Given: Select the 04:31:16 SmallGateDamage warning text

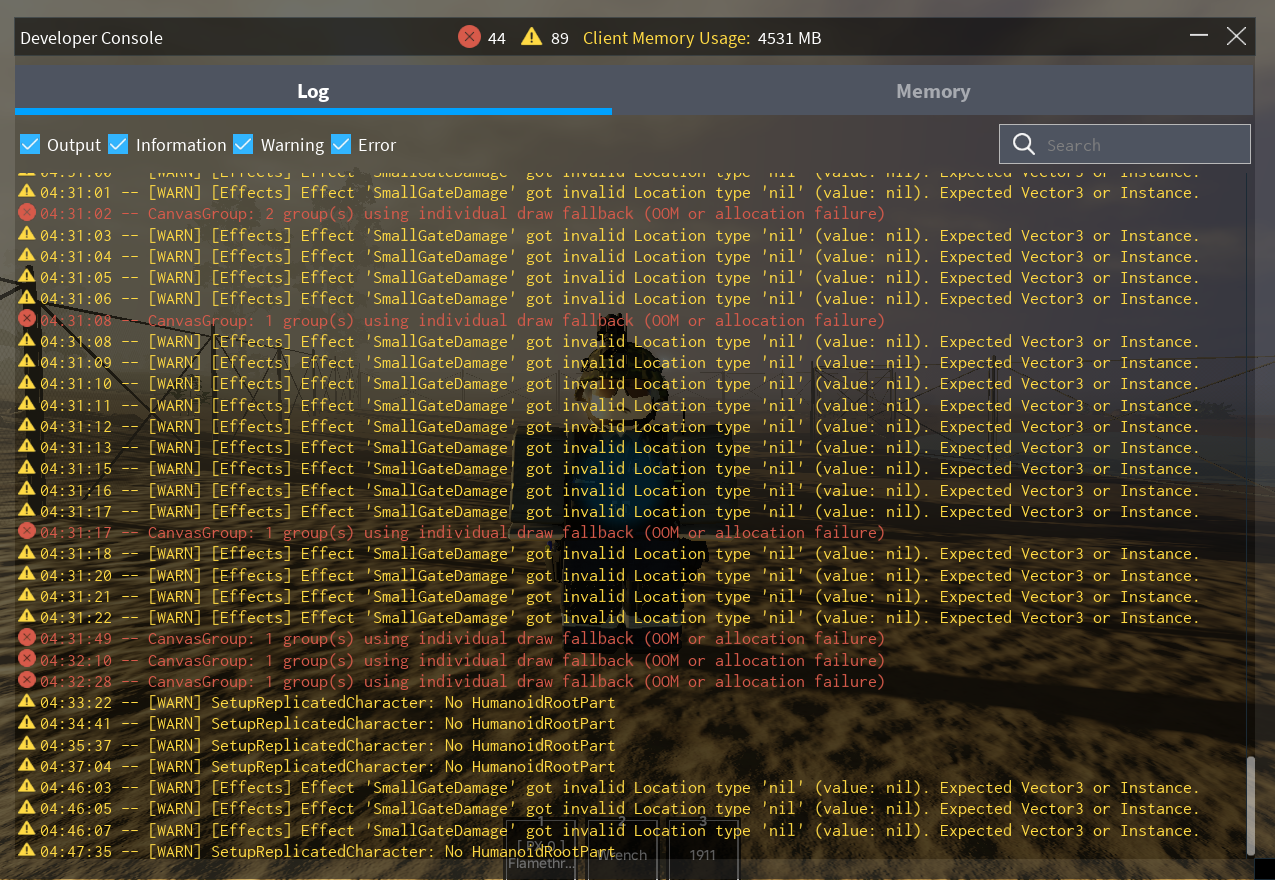Looking at the screenshot, I should click(x=620, y=490).
